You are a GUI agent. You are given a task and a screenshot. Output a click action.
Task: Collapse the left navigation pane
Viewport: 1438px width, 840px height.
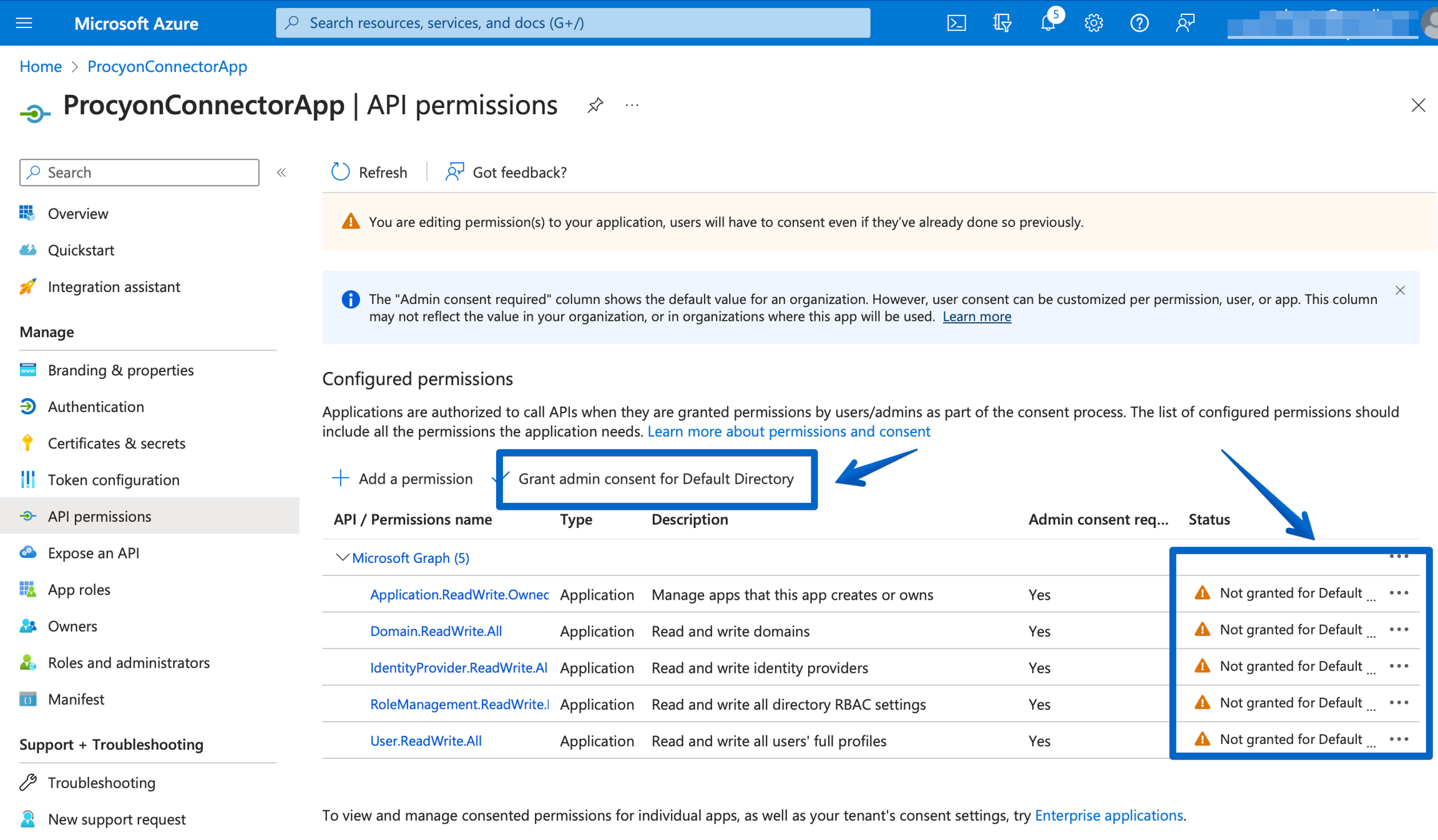281,172
